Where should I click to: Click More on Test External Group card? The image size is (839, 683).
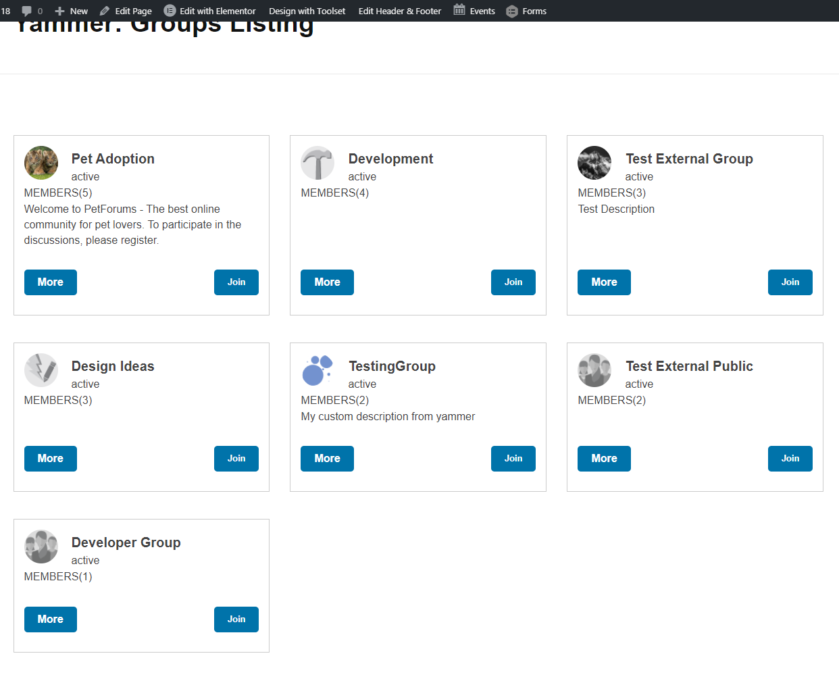(604, 282)
